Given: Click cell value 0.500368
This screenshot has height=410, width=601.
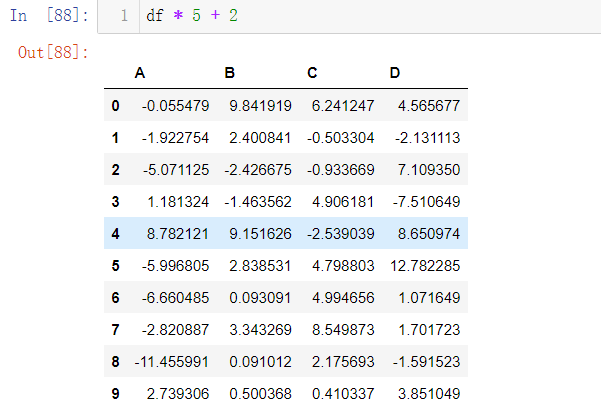Looking at the screenshot, I should click(x=261, y=394).
